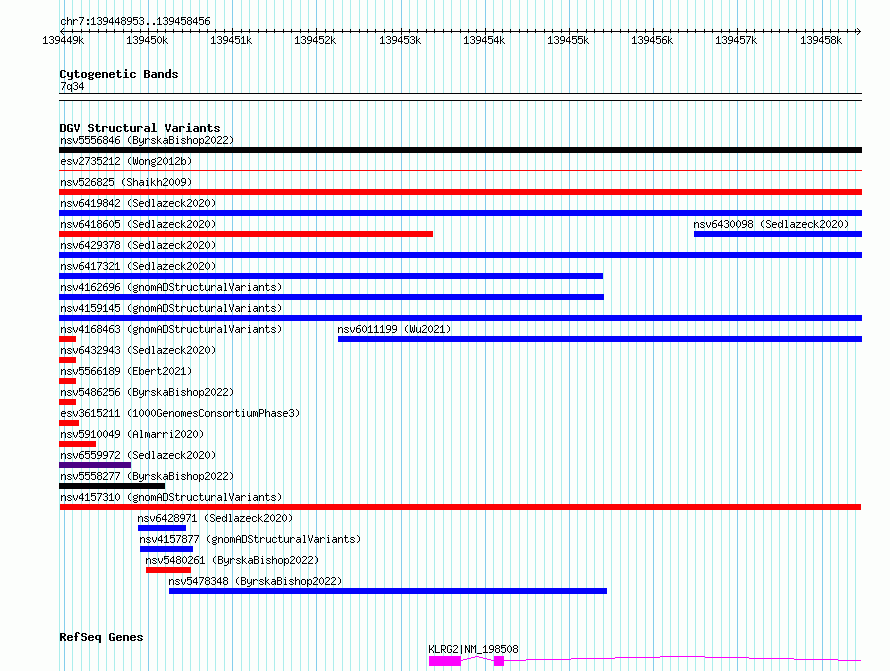Select the long red nsv4157310 bar
Screen dimensions: 890x671
[460, 507]
